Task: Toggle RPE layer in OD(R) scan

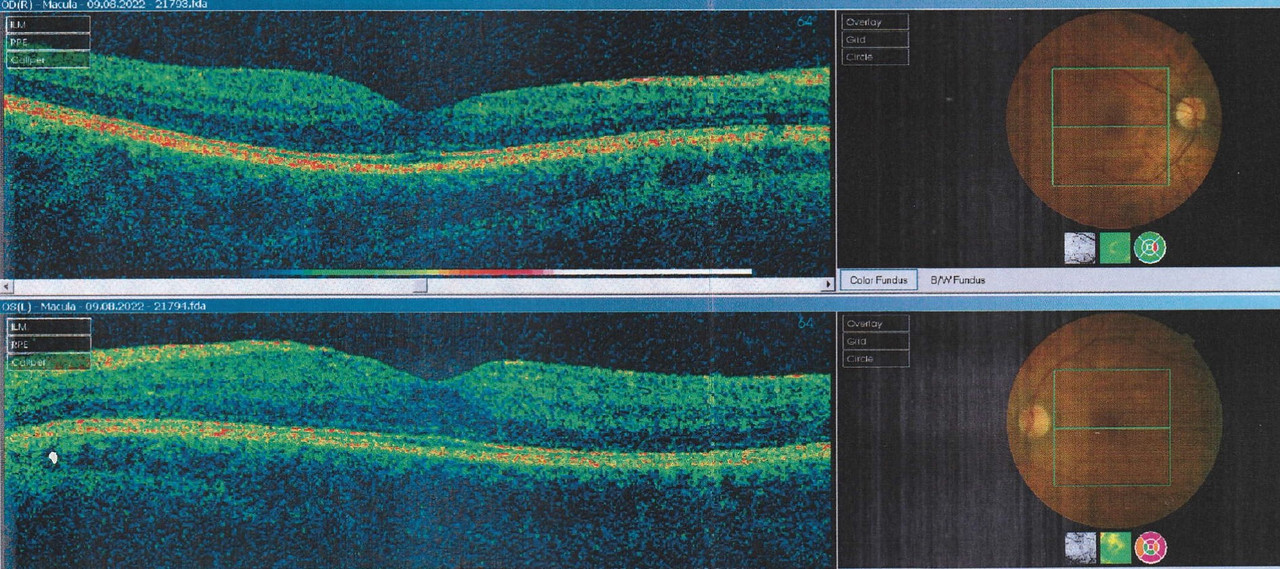Action: point(48,42)
